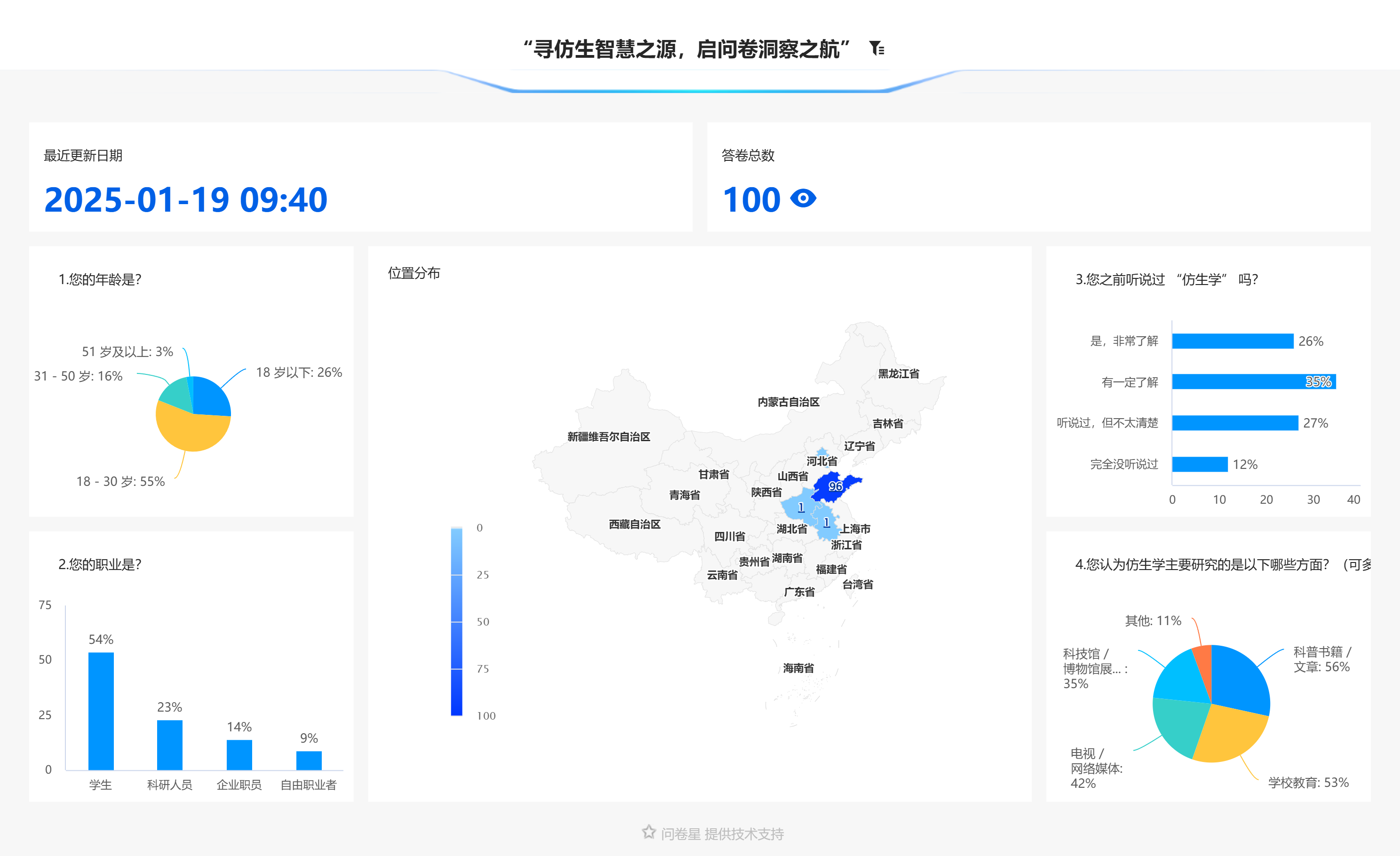
Task: Click the 完全没听说过 12% bar
Action: pos(1200,464)
